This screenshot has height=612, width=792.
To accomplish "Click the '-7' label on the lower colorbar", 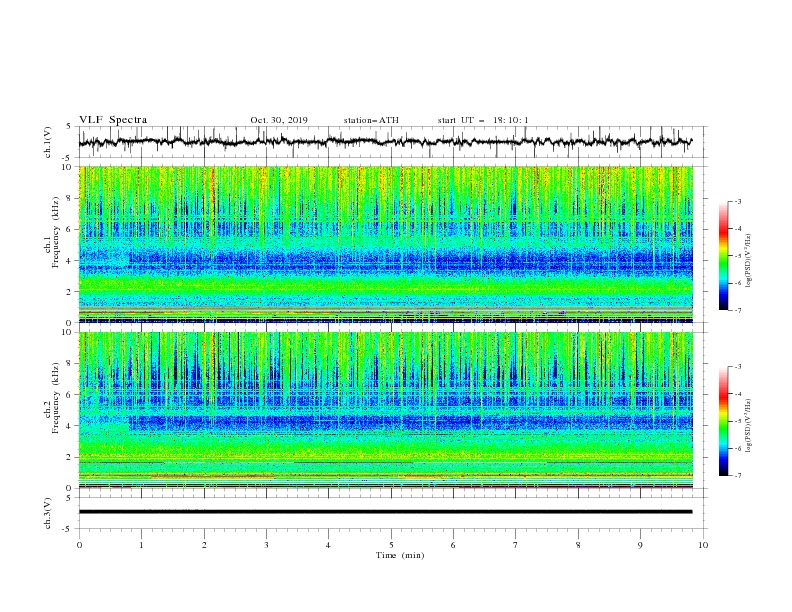I will click(x=738, y=476).
